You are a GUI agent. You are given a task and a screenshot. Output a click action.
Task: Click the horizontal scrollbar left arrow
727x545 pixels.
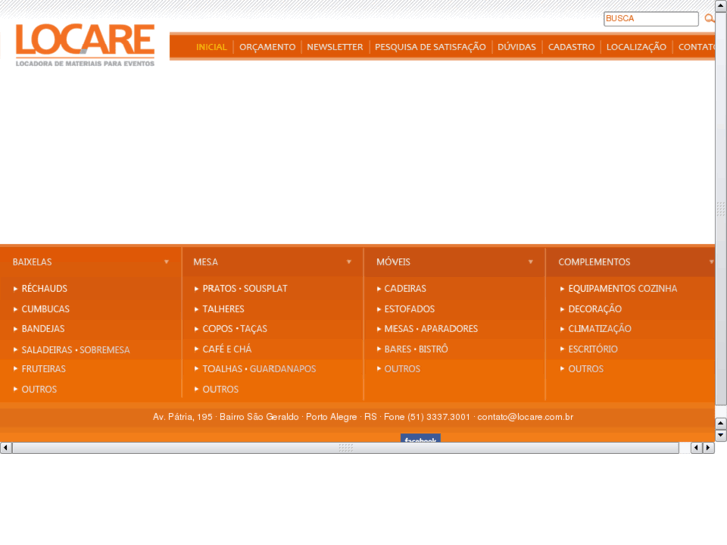tap(6, 448)
